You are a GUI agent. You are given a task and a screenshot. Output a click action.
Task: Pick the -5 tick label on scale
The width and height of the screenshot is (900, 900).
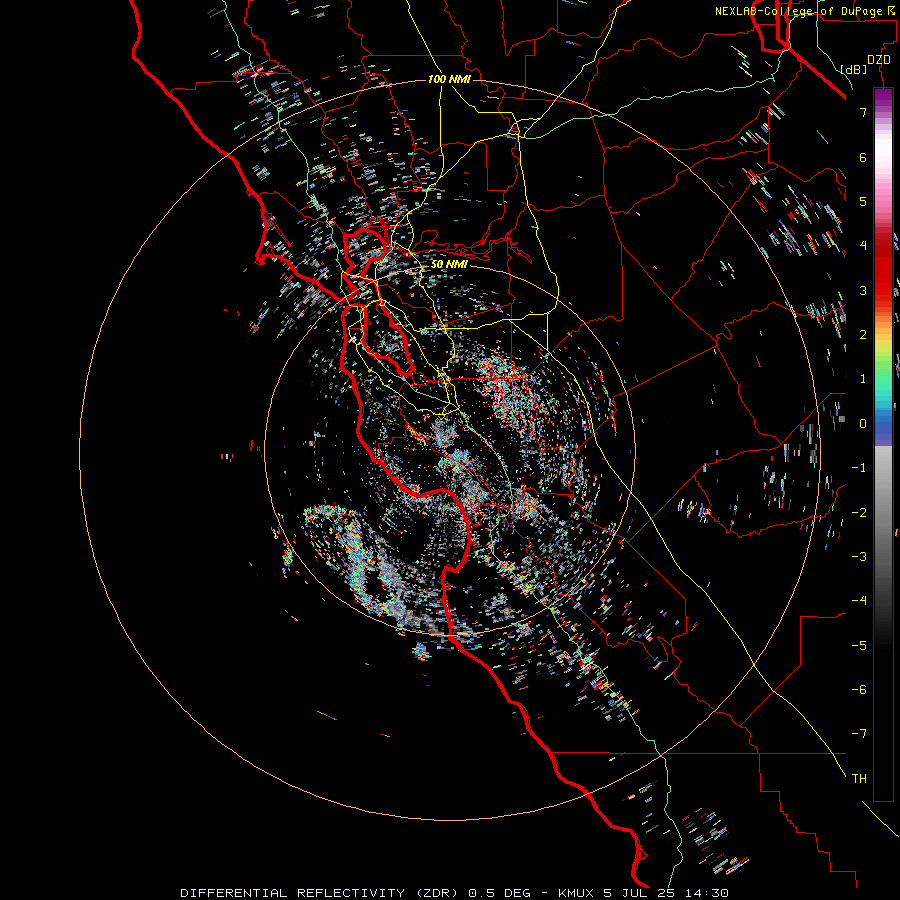point(859,646)
